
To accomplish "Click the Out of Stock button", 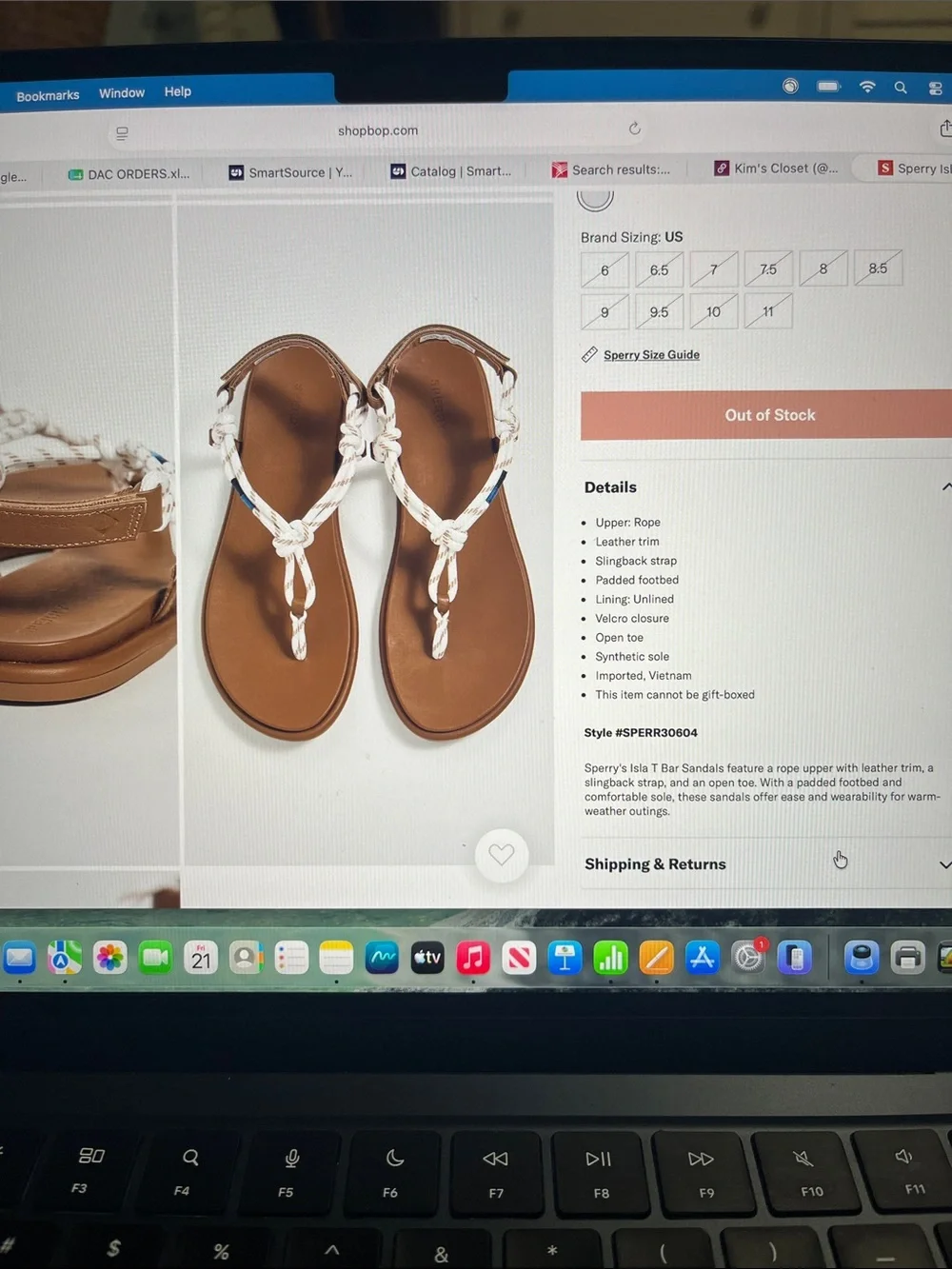I will [766, 414].
